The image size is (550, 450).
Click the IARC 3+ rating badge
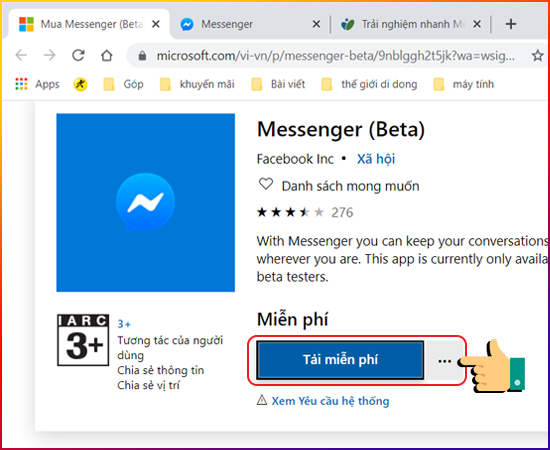tap(83, 340)
